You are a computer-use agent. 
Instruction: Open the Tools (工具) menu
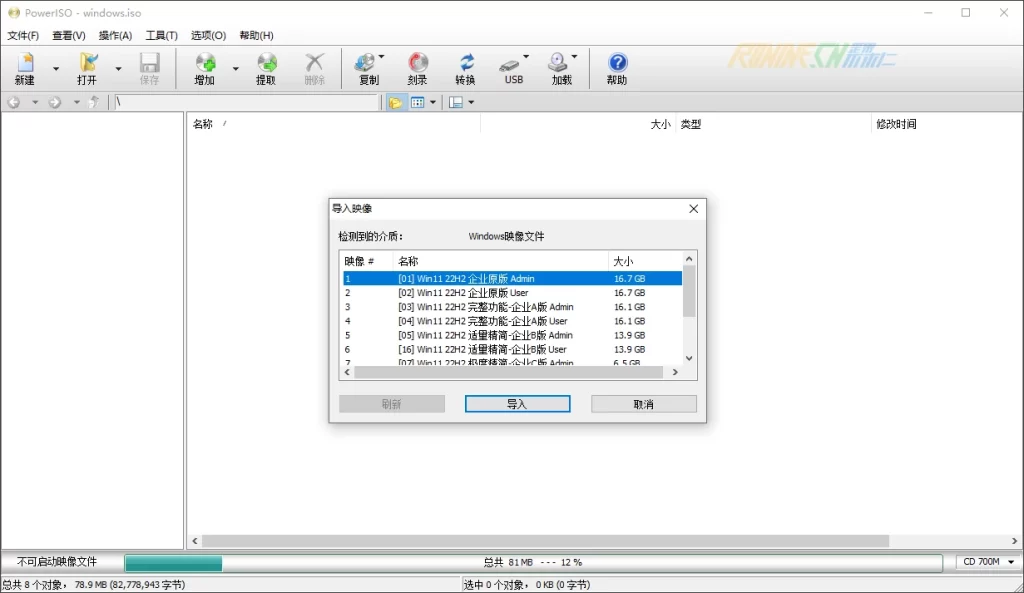click(161, 35)
